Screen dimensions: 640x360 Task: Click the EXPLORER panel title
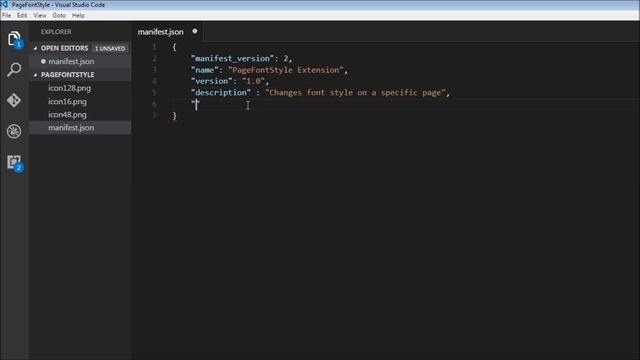(x=56, y=32)
